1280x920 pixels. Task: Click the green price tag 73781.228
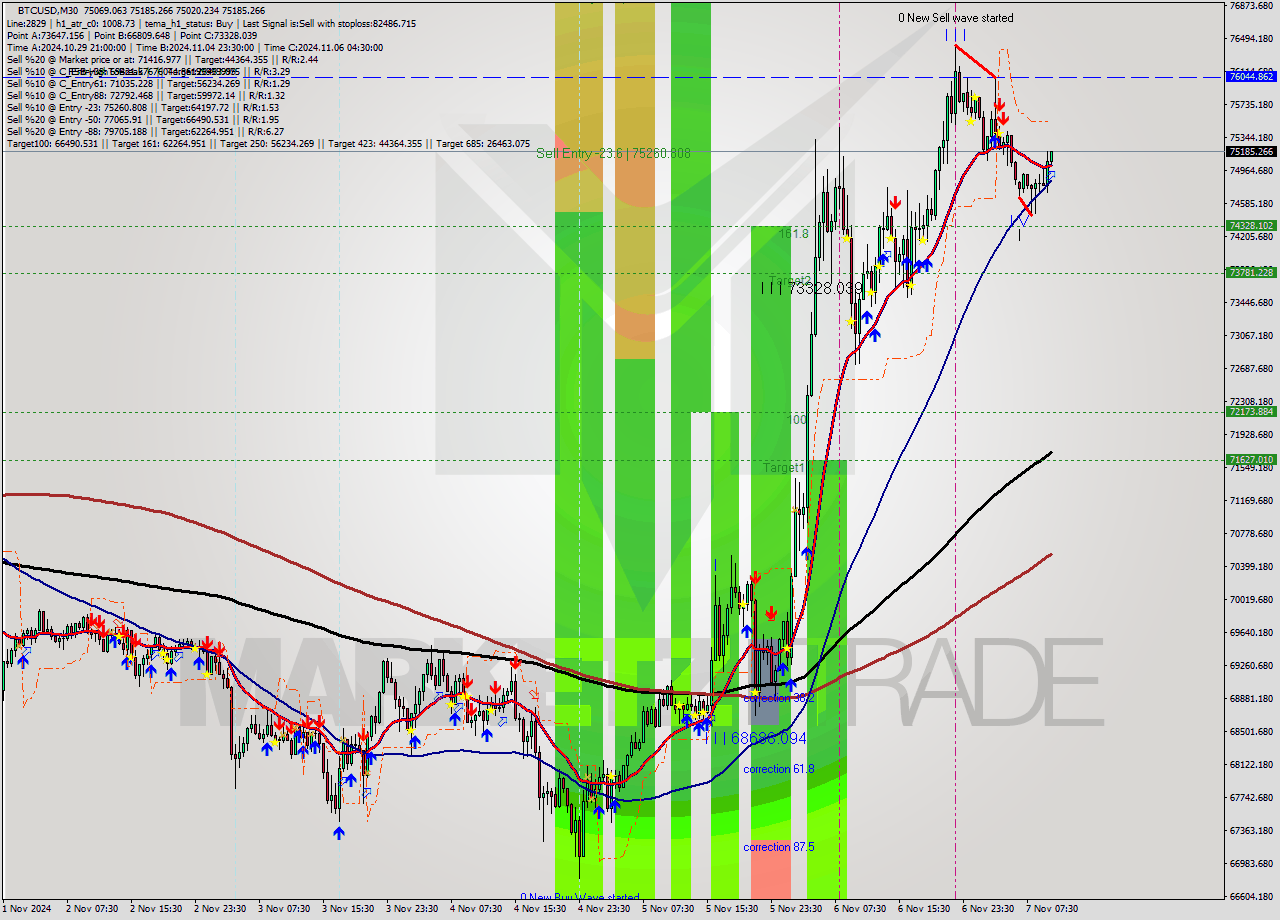pos(1251,272)
